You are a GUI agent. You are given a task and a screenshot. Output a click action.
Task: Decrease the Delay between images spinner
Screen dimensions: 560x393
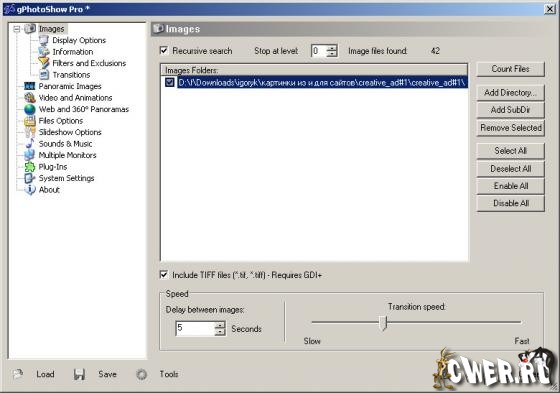click(220, 332)
